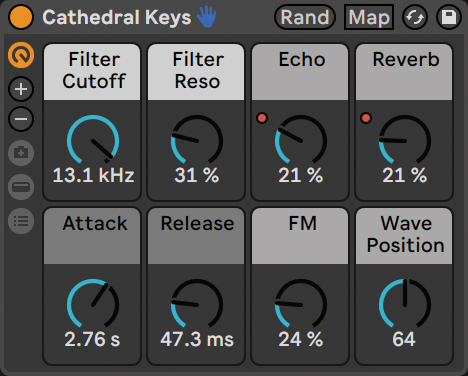Select the Echo macro label
The image size is (468, 376).
(300, 72)
